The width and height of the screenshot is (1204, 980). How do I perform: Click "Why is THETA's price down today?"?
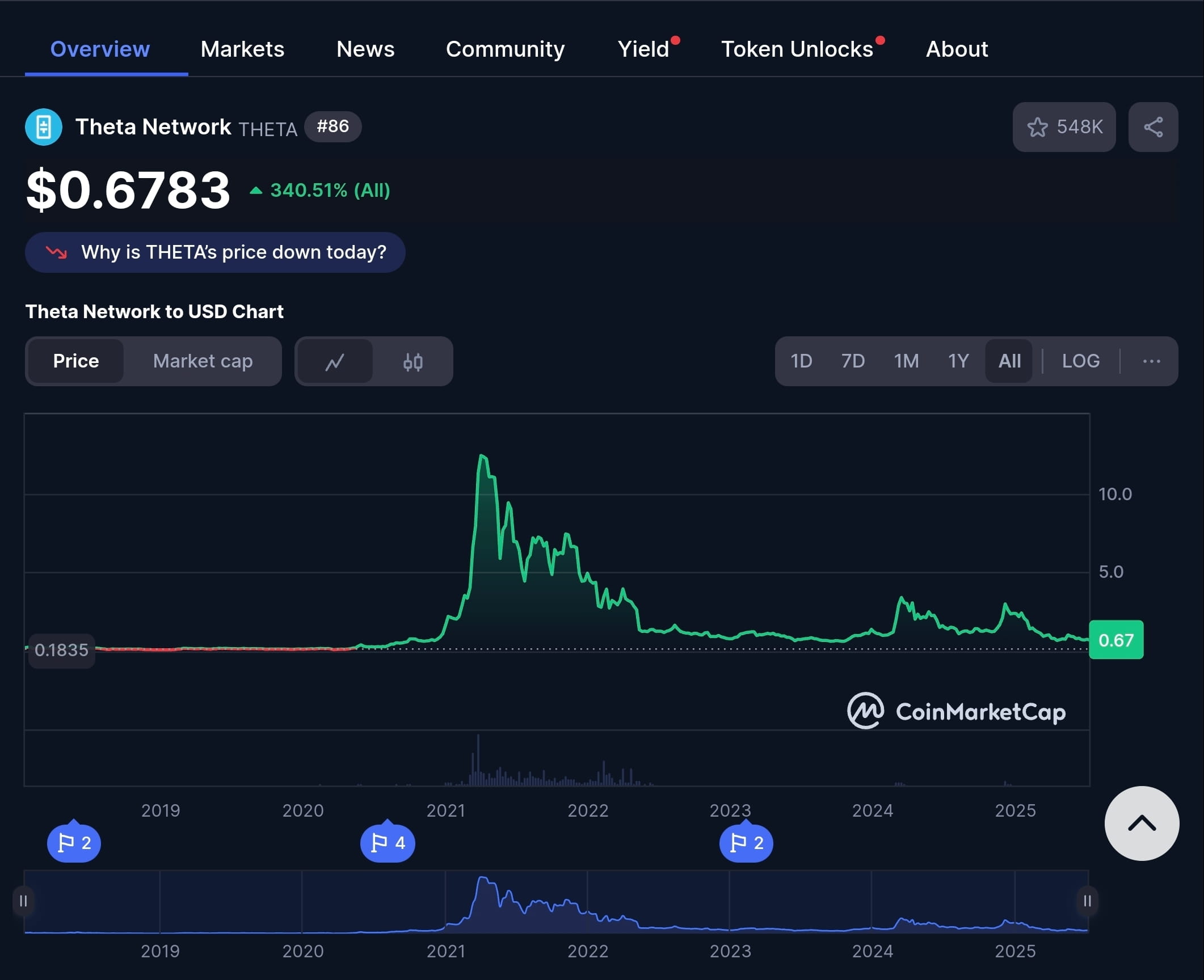tap(215, 252)
